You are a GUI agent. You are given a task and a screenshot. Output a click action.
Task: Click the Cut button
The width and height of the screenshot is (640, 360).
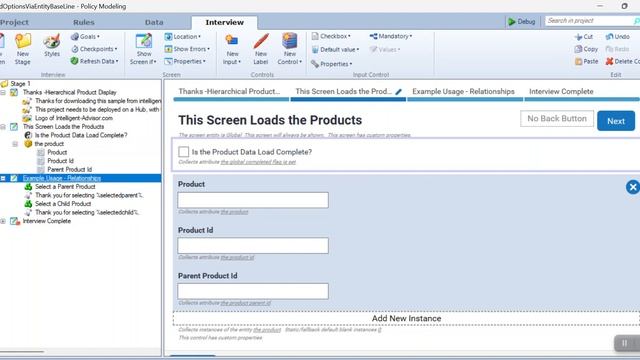(x=584, y=37)
